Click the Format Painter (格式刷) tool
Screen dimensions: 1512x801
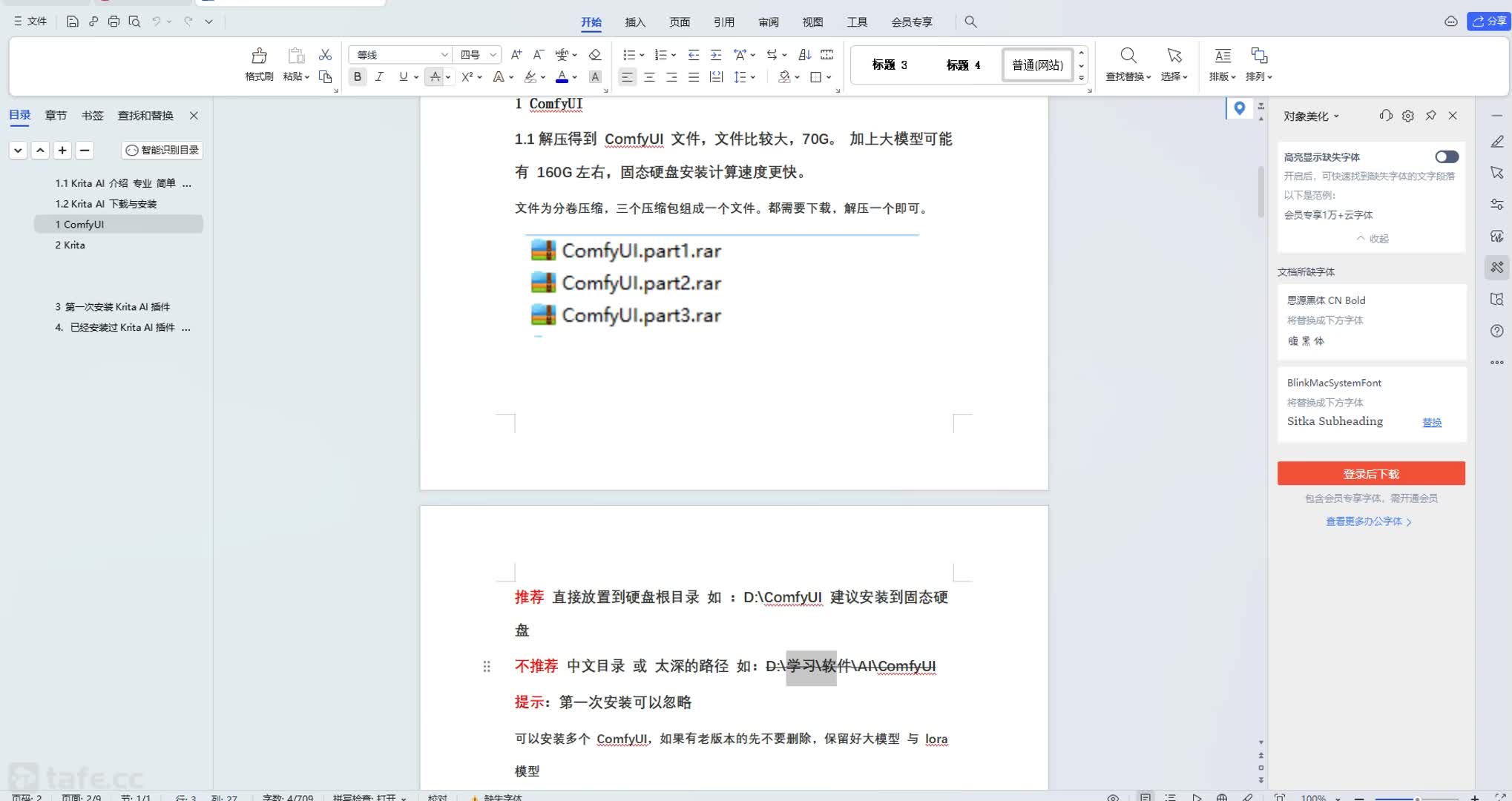coord(259,64)
